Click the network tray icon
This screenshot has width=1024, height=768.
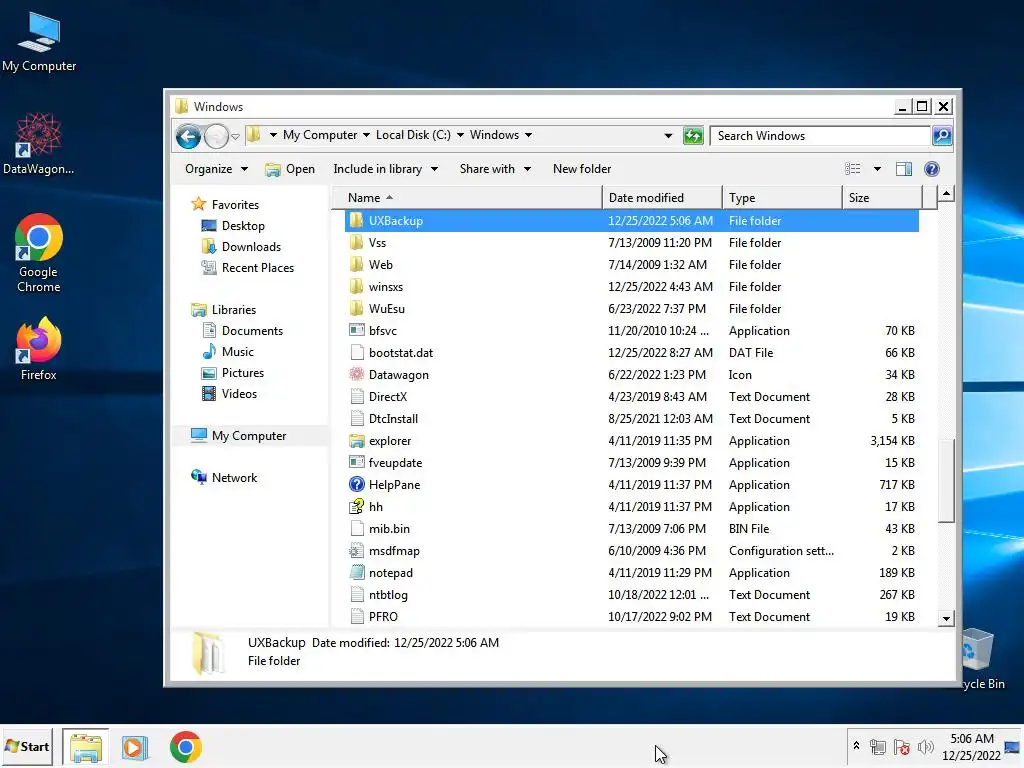(878, 747)
